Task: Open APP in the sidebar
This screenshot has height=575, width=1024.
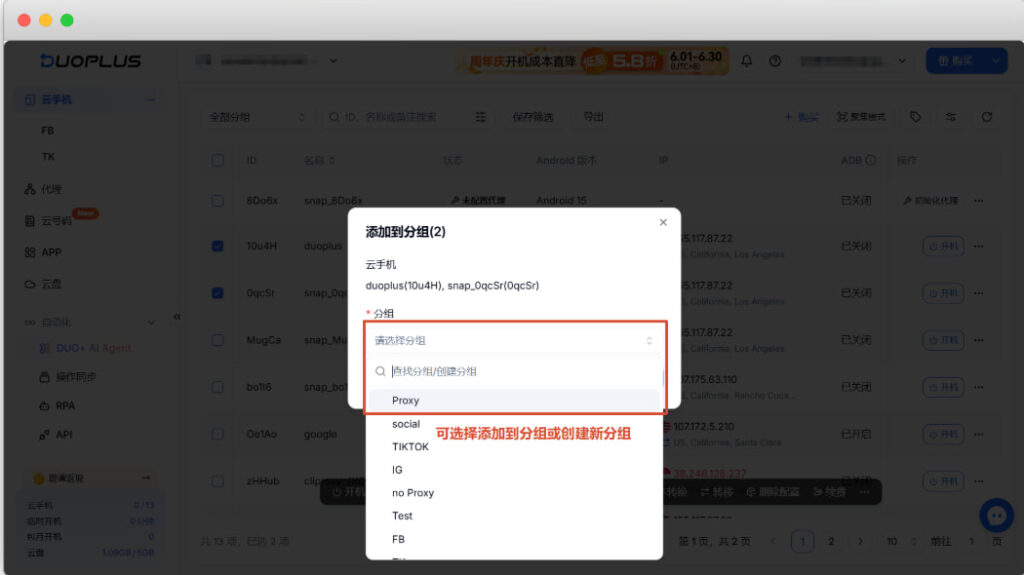Action: pyautogui.click(x=43, y=252)
